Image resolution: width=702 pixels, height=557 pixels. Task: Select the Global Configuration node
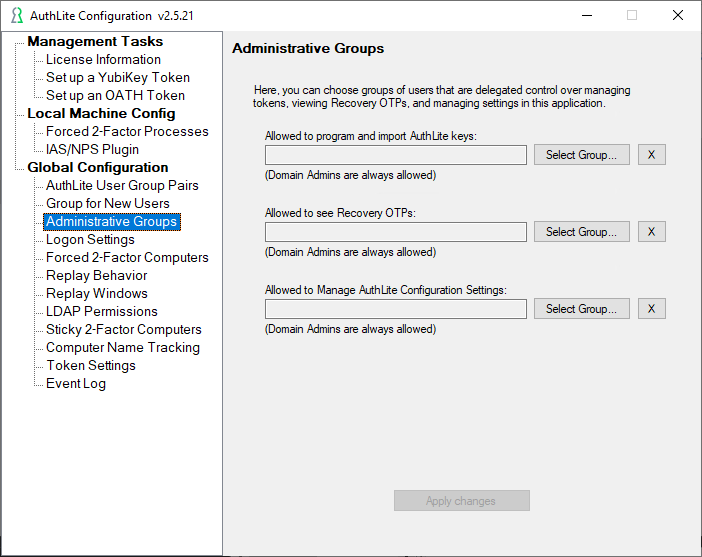click(98, 167)
